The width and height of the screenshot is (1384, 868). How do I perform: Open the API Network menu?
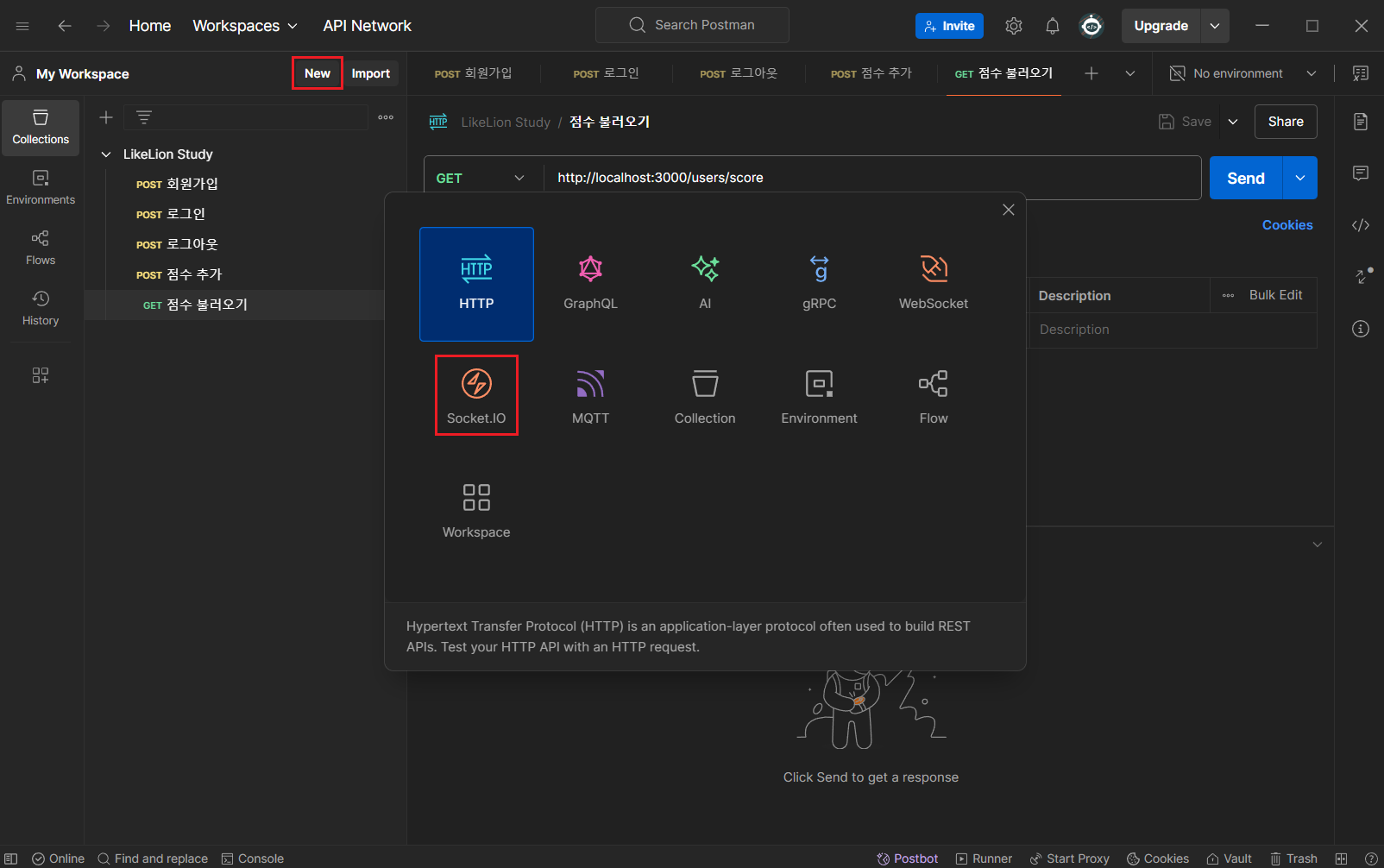(x=368, y=26)
